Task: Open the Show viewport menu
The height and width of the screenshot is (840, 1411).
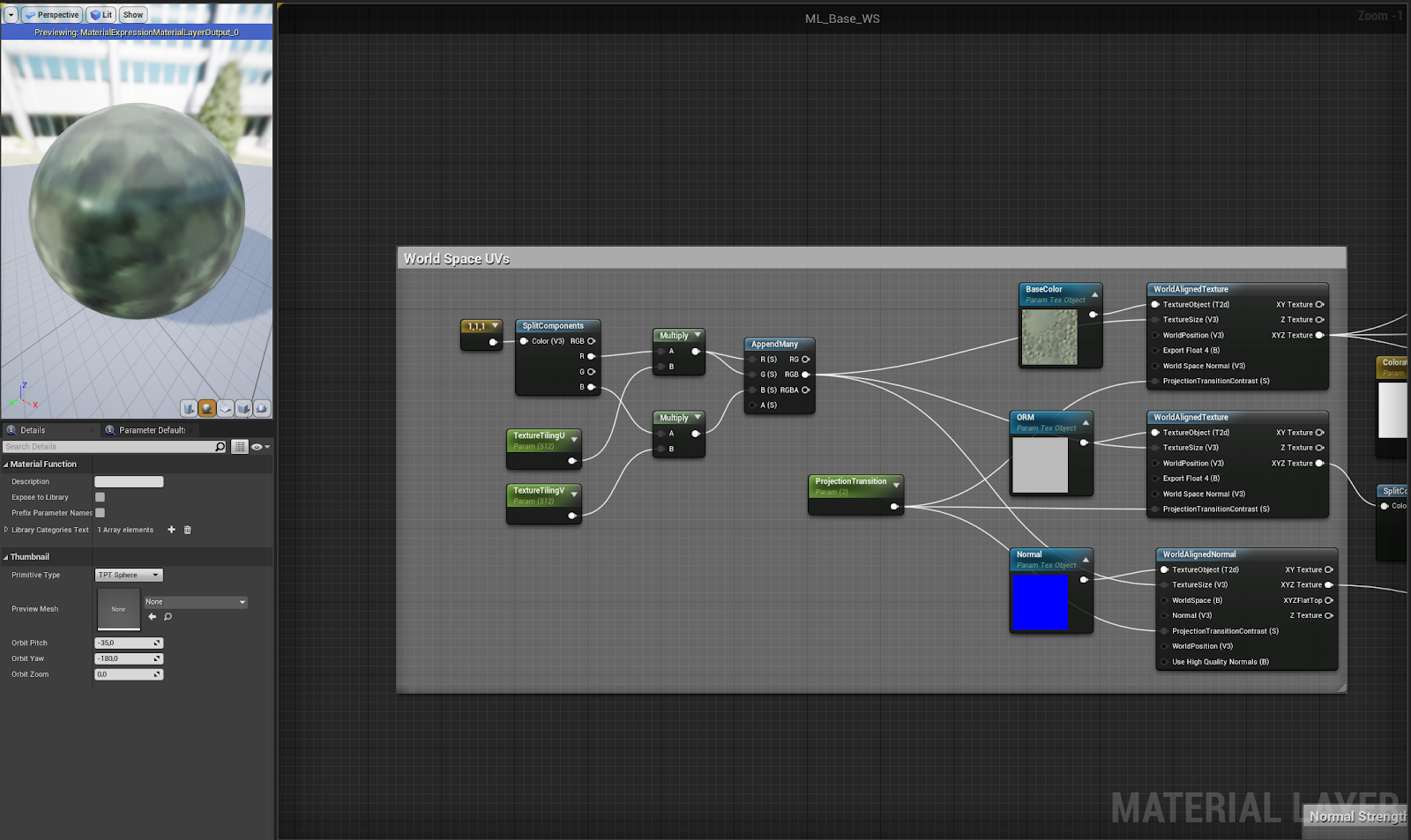Action: point(133,15)
